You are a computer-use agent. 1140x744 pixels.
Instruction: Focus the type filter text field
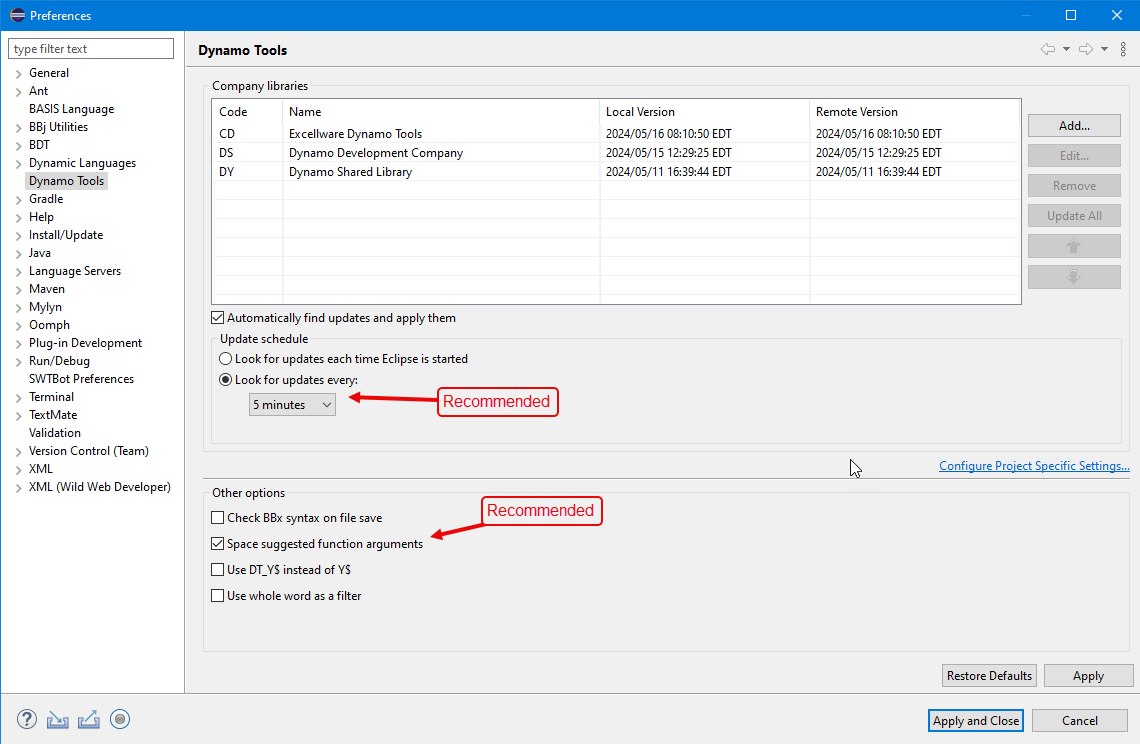91,49
